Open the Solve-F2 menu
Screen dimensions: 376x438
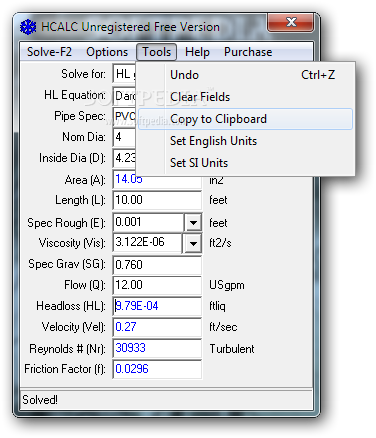pyautogui.click(x=49, y=52)
